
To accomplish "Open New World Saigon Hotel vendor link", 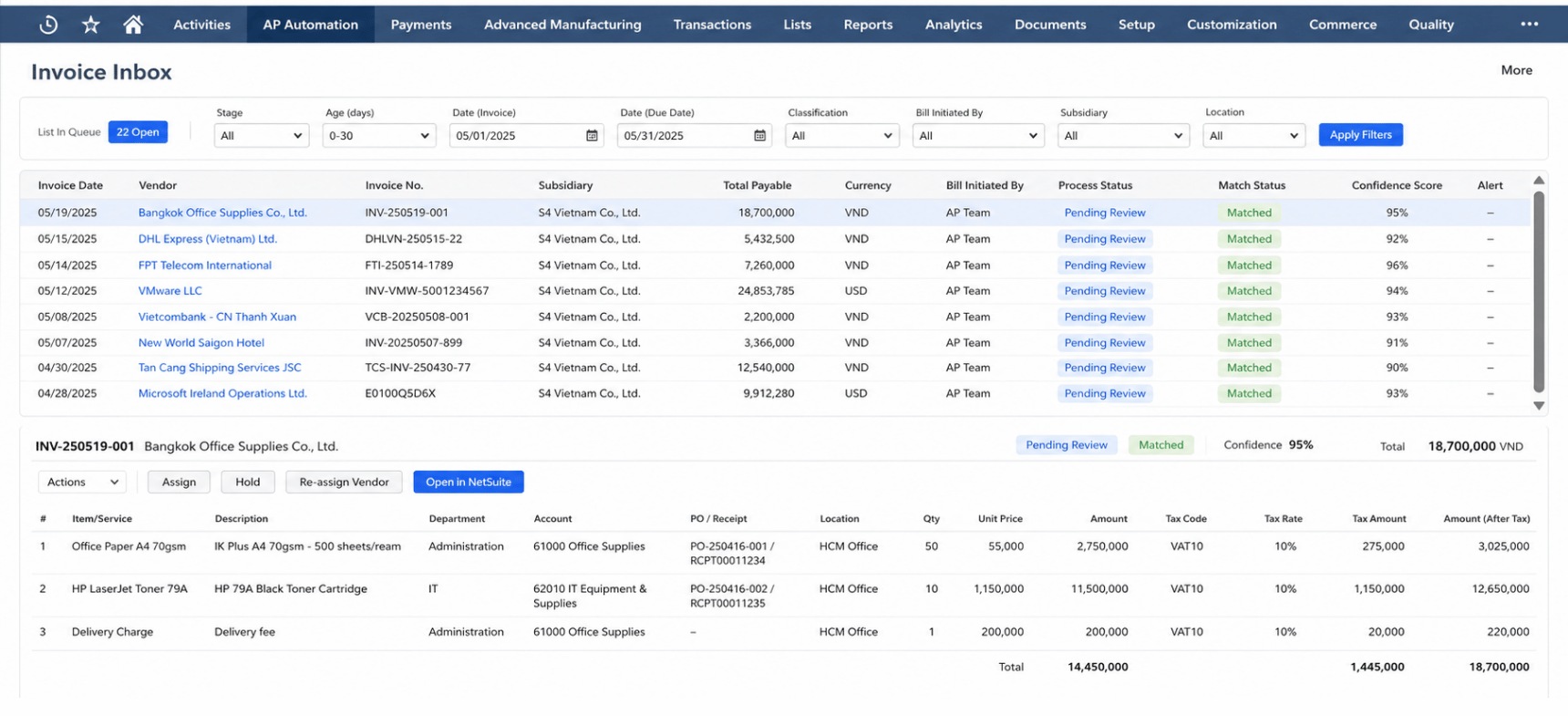I will point(201,343).
